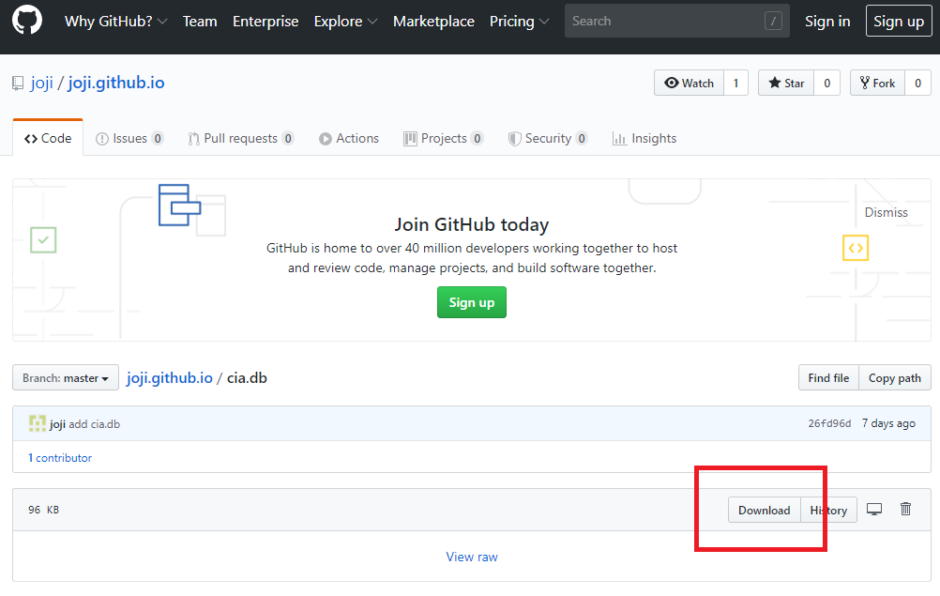Image resolution: width=940 pixels, height=596 pixels.
Task: Click the Download button
Action: pyautogui.click(x=764, y=510)
